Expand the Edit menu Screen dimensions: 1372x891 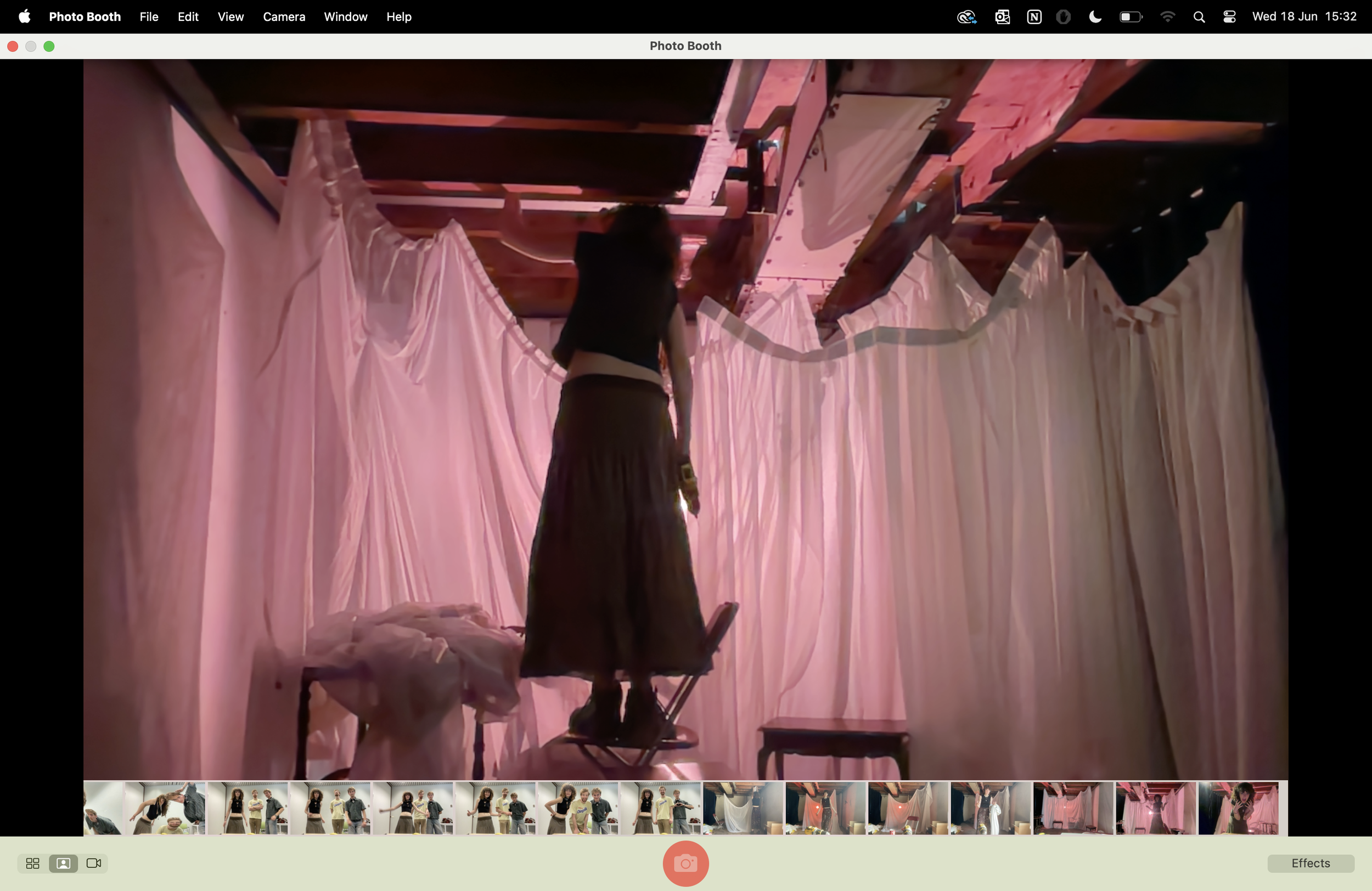(188, 16)
